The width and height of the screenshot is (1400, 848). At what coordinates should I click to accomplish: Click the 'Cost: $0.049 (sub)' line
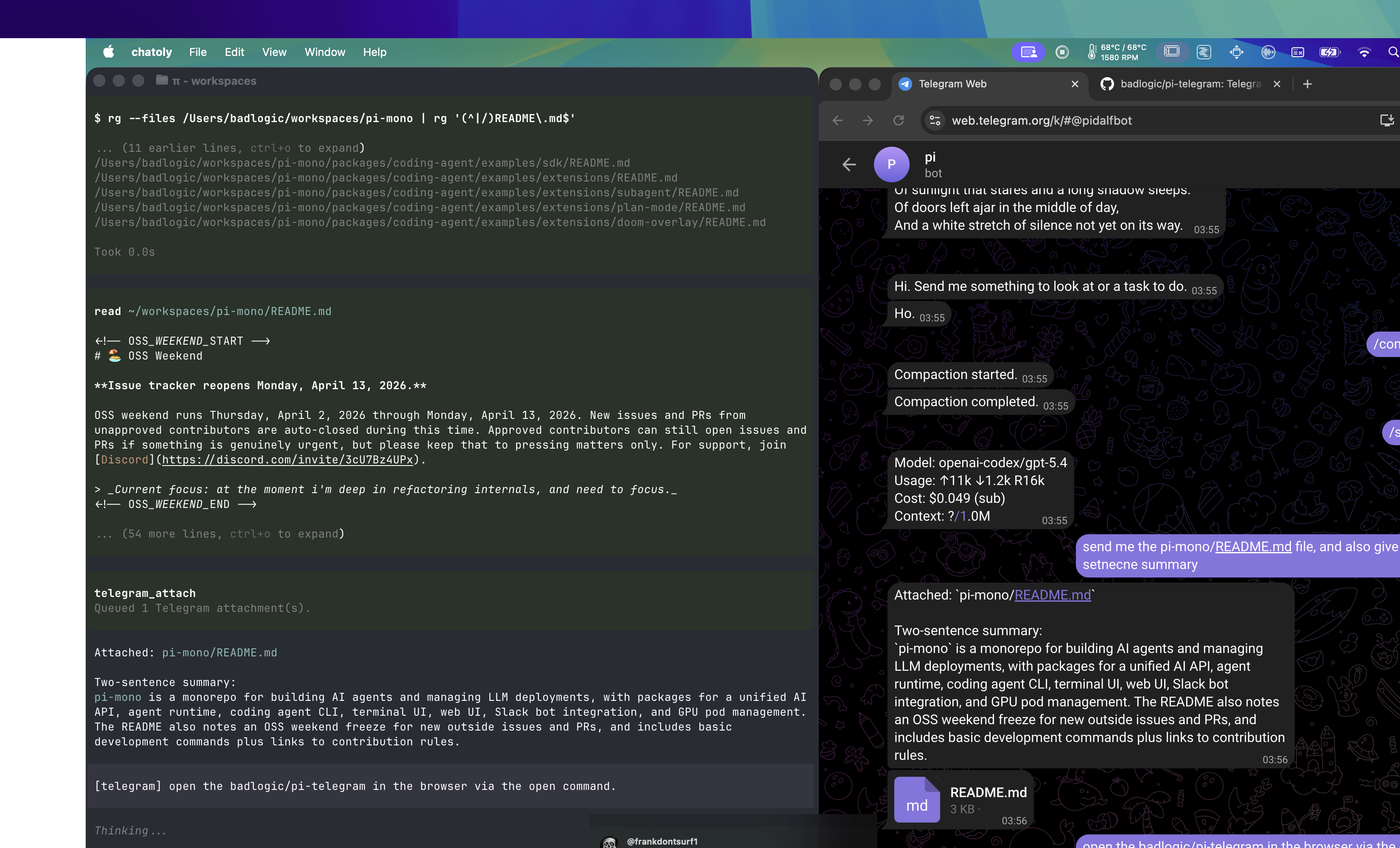(949, 498)
